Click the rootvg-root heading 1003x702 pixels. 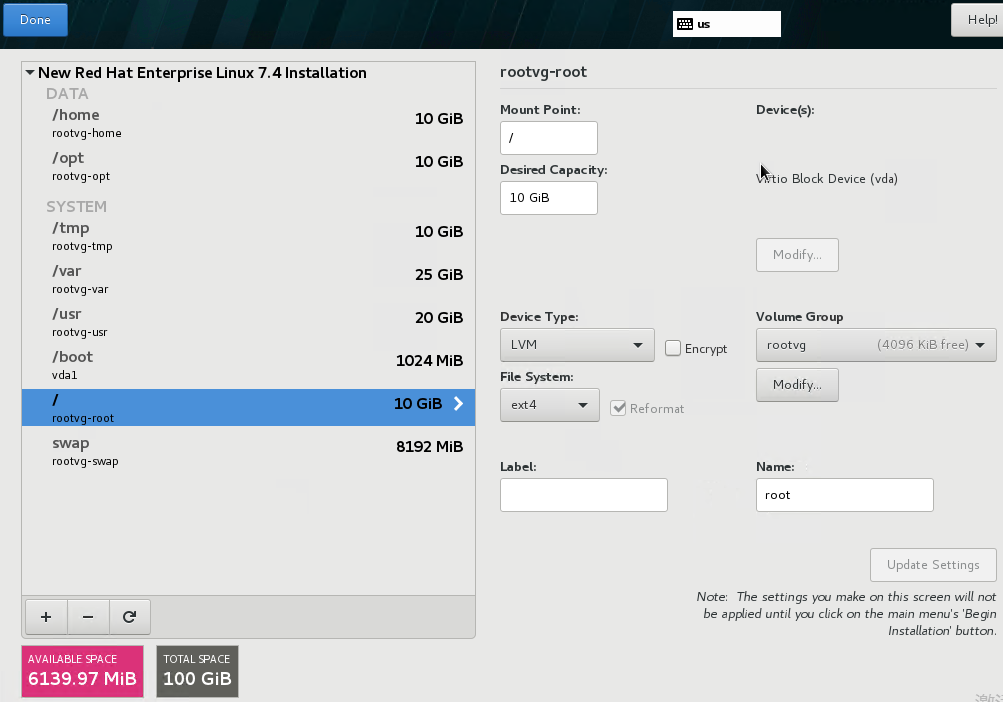543,72
